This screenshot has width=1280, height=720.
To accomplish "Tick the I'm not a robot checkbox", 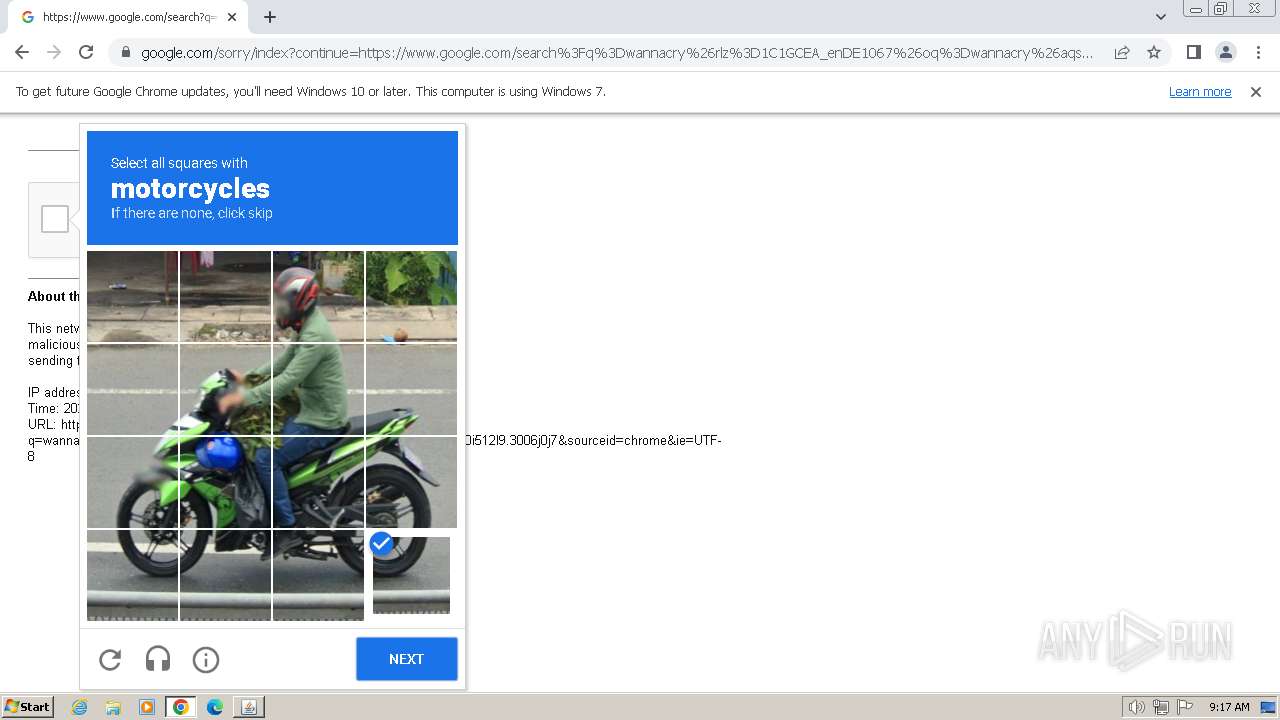I will point(55,219).
